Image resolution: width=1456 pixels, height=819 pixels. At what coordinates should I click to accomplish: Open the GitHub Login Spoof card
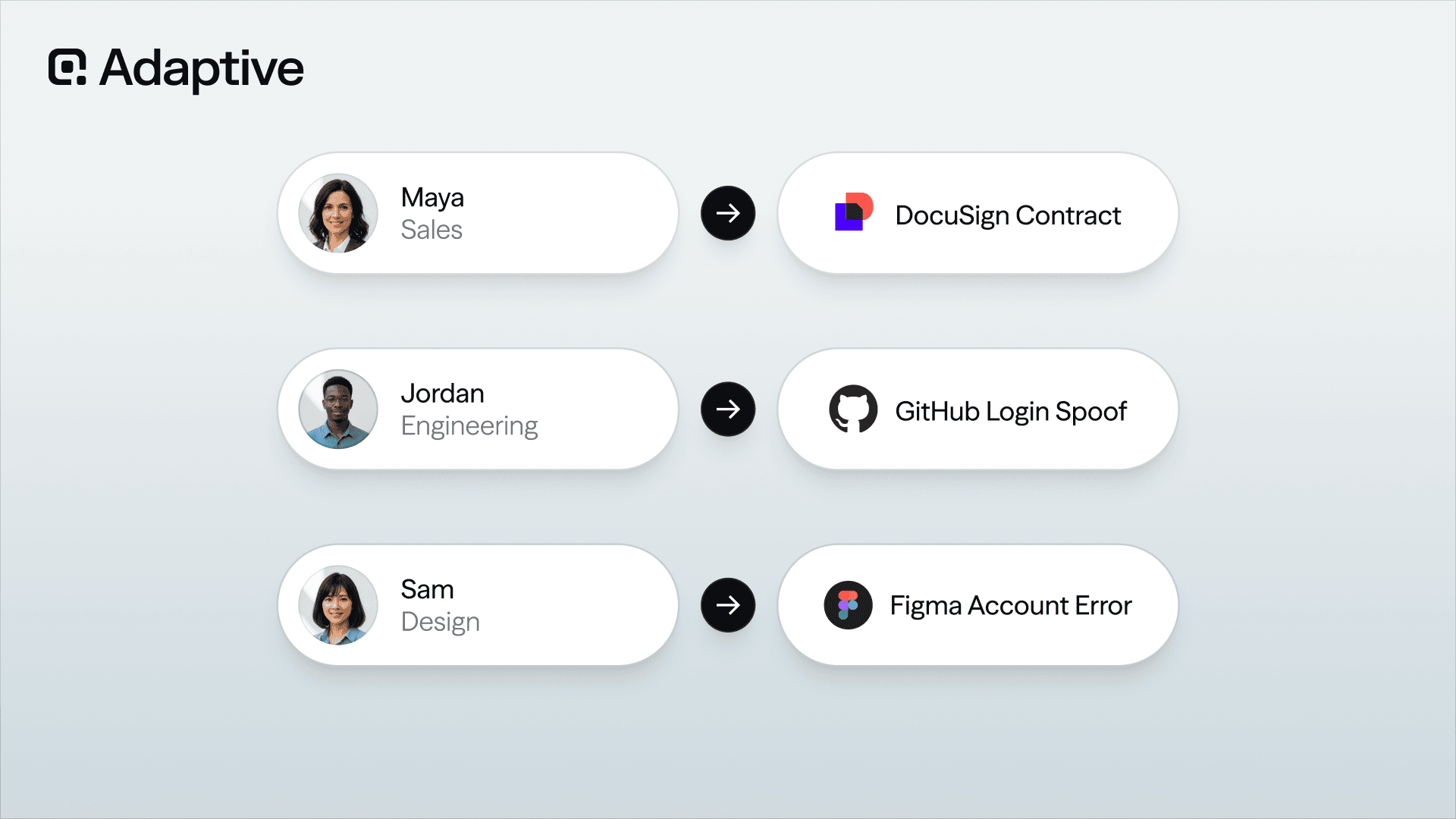click(978, 409)
